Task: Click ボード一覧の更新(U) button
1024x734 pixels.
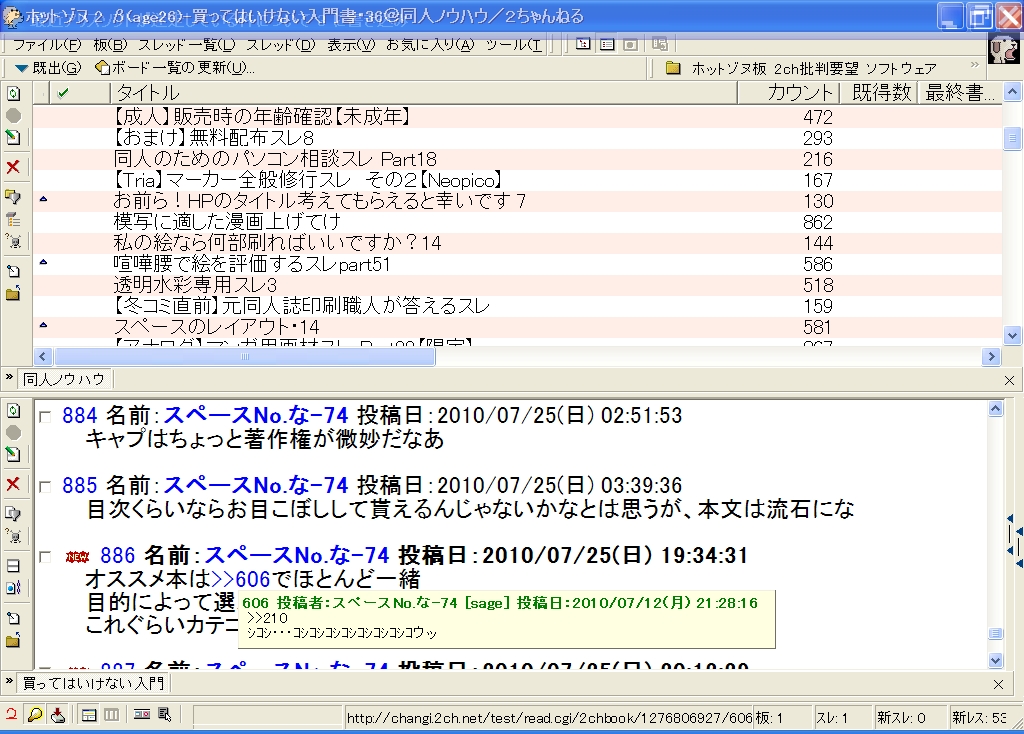Action: (x=174, y=67)
